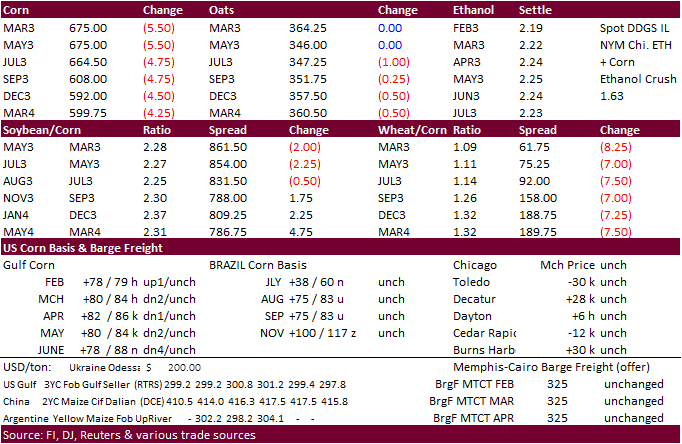Click the NYM Chi. ETH label

click(635, 45)
